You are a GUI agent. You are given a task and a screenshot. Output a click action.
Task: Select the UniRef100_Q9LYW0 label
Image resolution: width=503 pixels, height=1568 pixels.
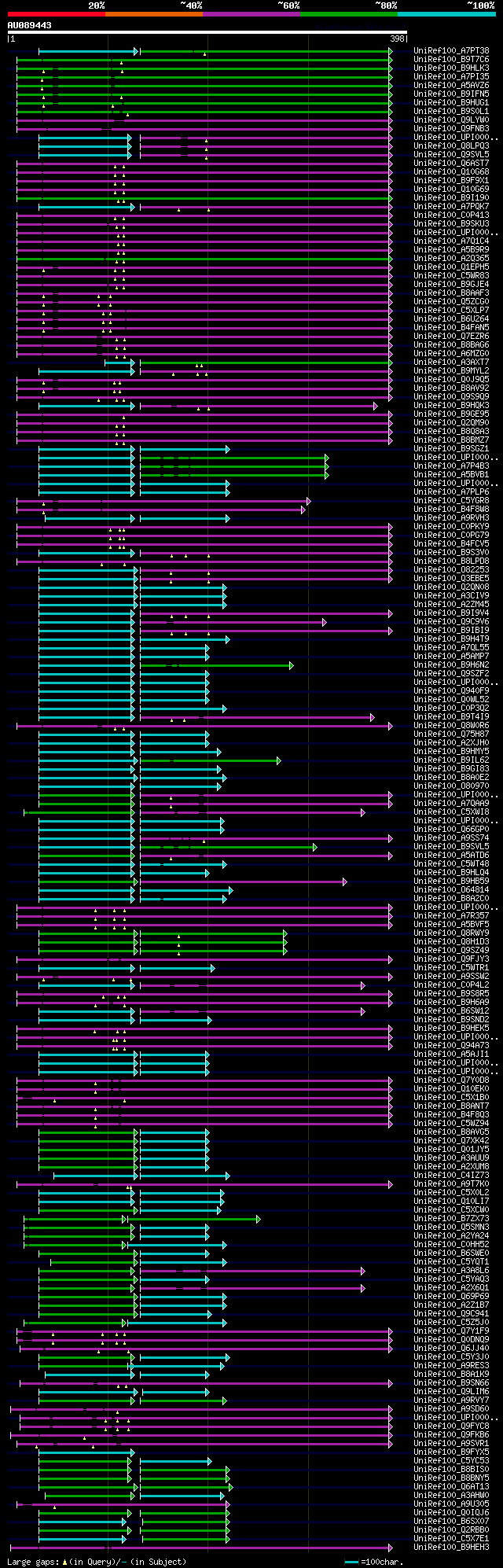451,120
